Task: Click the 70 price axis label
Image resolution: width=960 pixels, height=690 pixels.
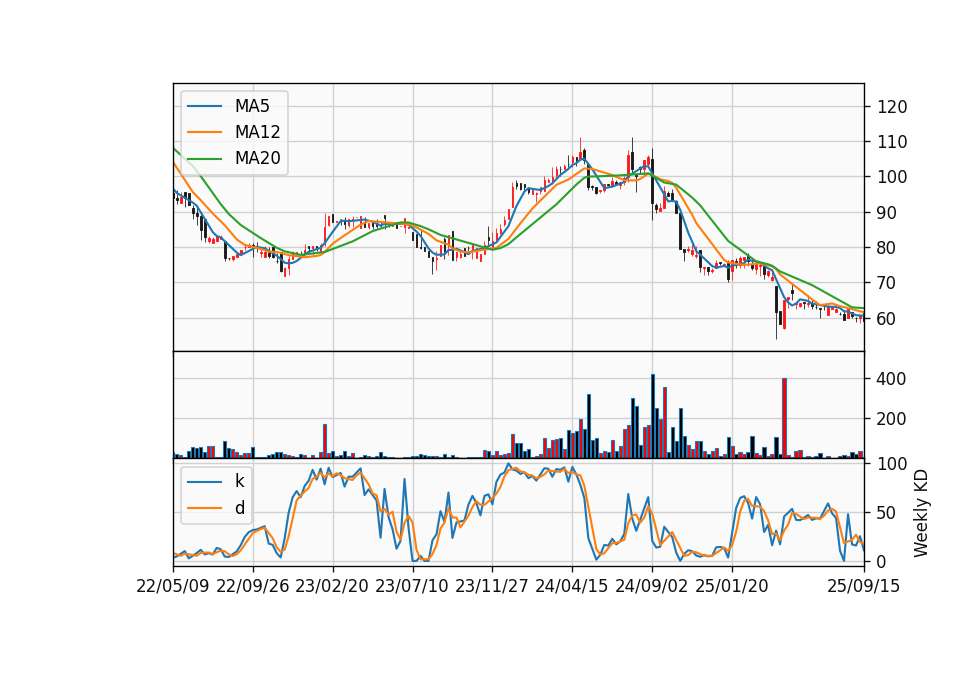Action: coord(887,283)
